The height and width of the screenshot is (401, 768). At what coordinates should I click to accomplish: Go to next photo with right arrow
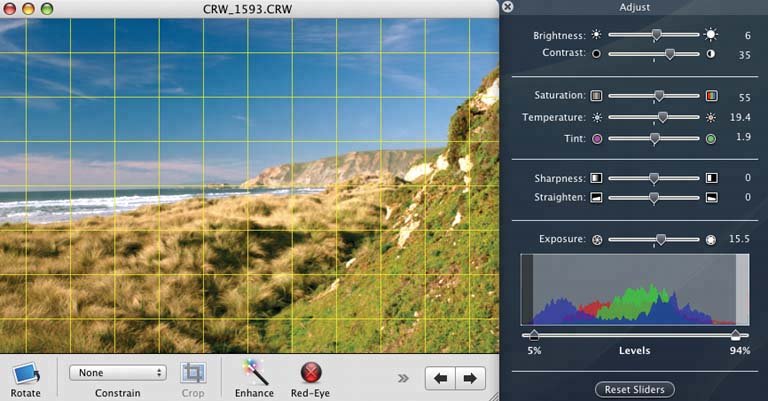[471, 378]
